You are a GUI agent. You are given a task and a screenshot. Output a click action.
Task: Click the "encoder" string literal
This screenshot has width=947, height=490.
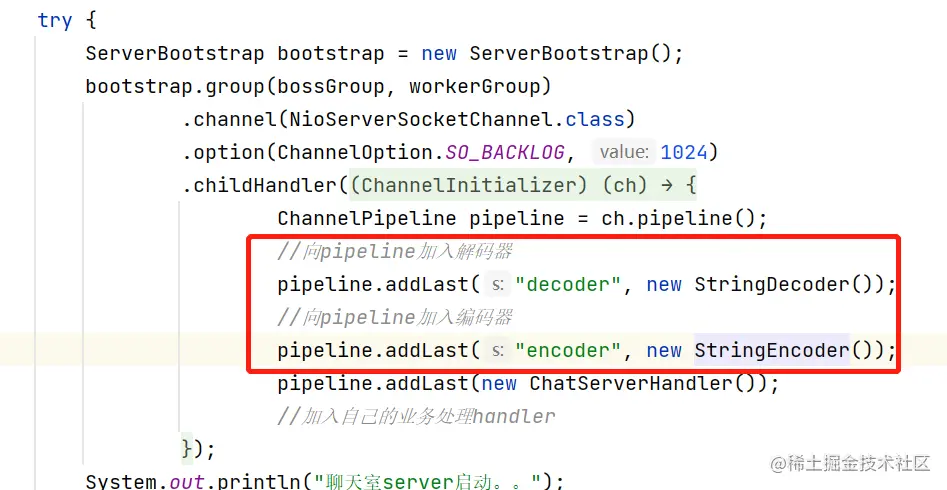[x=568, y=350]
